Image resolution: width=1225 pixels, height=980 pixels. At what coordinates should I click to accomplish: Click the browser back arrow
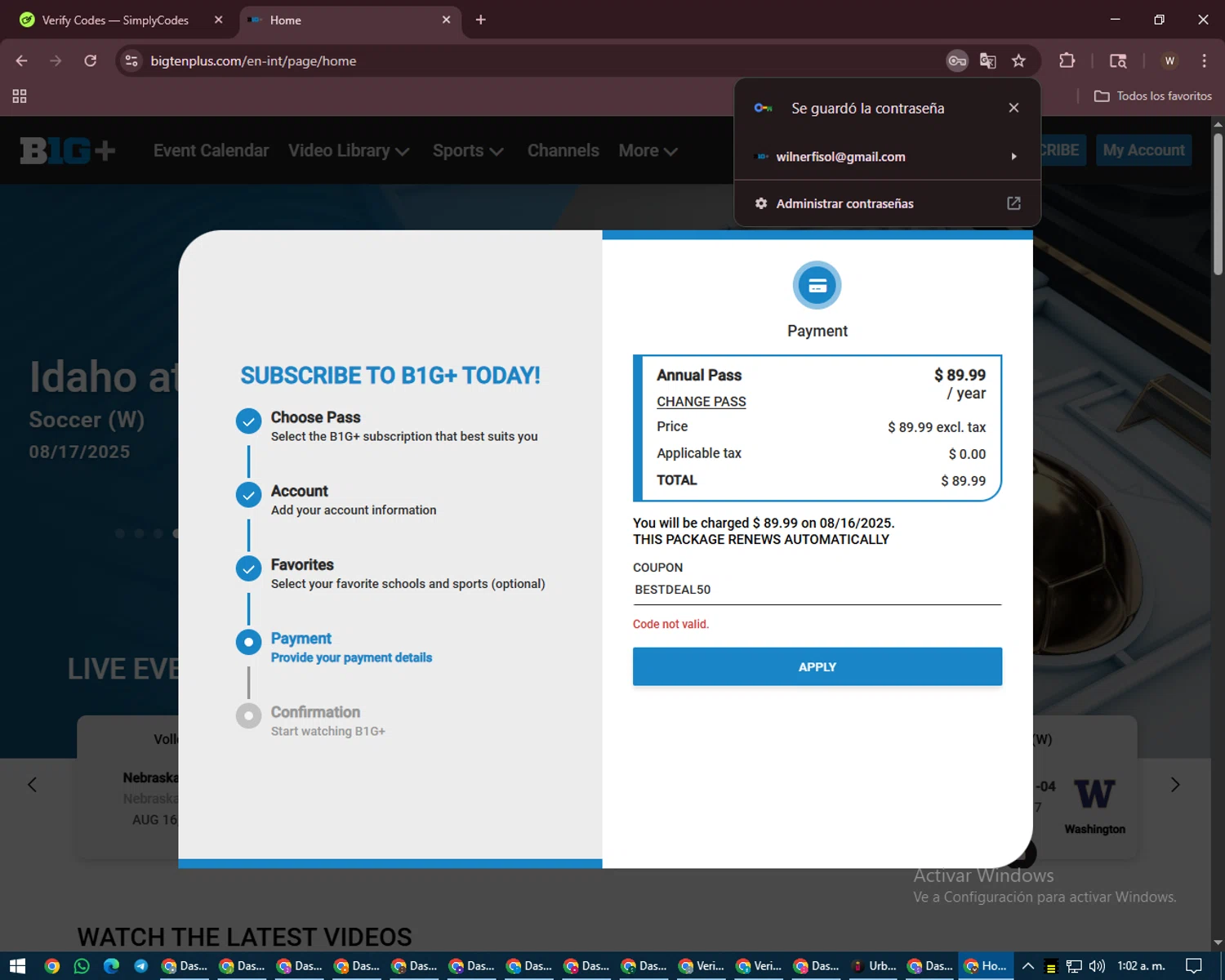pos(22,61)
